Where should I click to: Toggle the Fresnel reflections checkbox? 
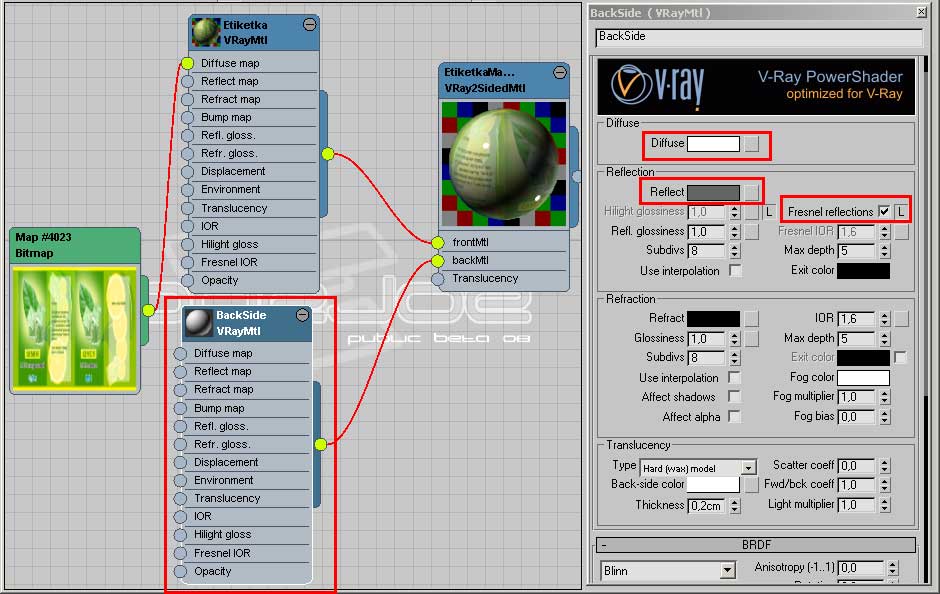click(x=883, y=212)
